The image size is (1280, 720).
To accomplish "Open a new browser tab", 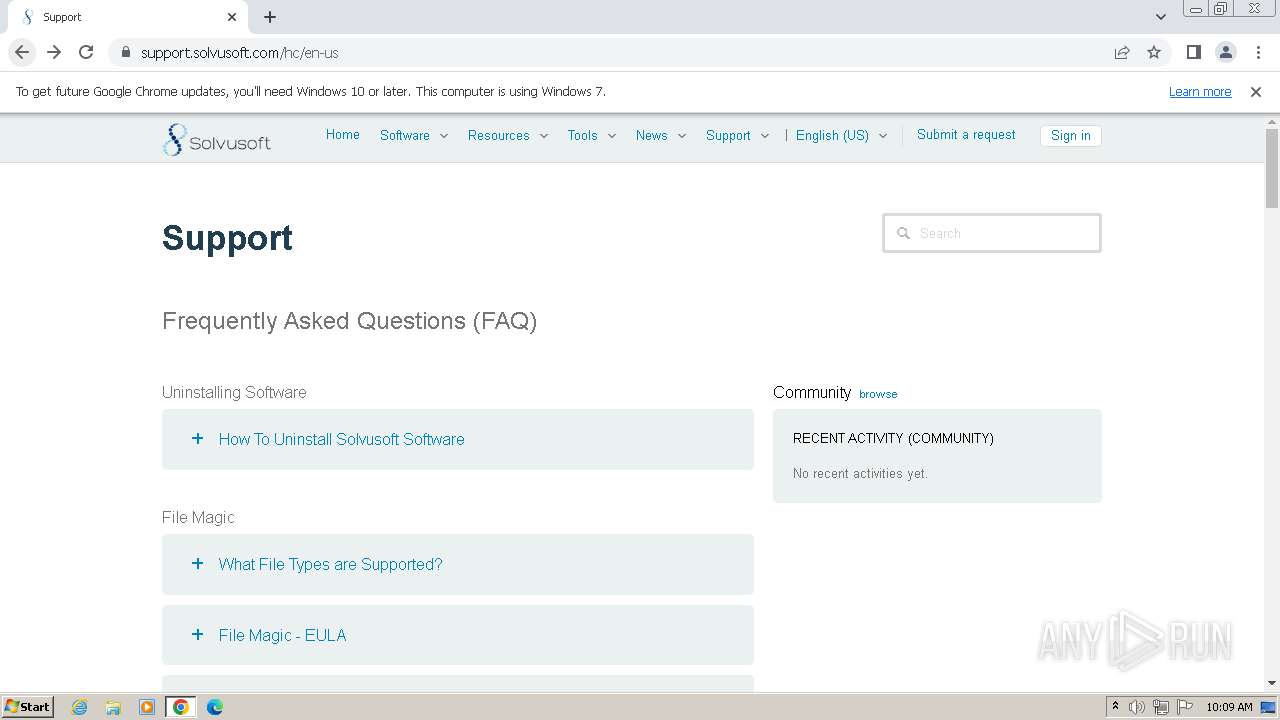I will (x=270, y=17).
